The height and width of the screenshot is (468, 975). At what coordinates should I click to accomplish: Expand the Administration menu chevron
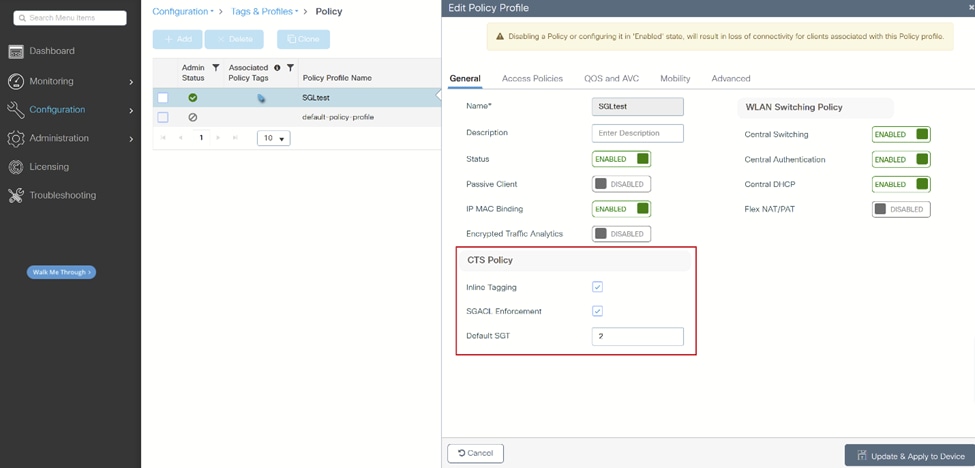131,139
